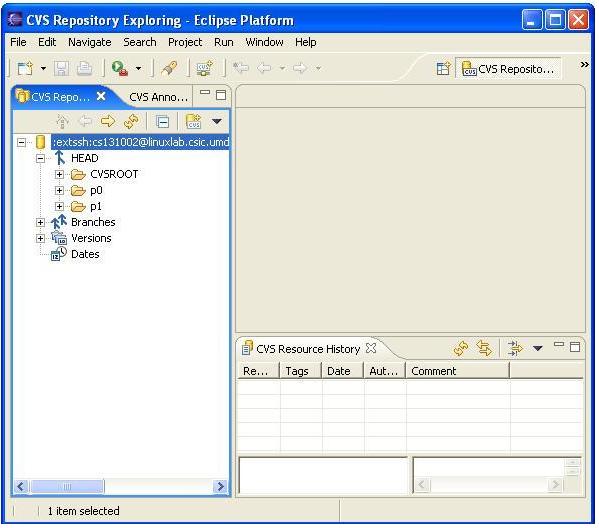The height and width of the screenshot is (528, 599).
Task: Select the Versions tree item
Action: click(91, 238)
